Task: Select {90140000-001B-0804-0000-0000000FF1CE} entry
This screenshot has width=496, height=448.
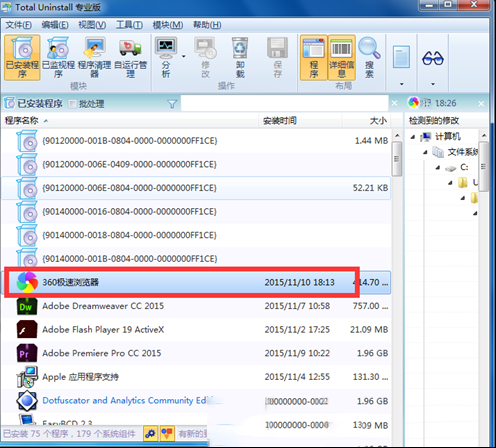Action: coord(196,259)
